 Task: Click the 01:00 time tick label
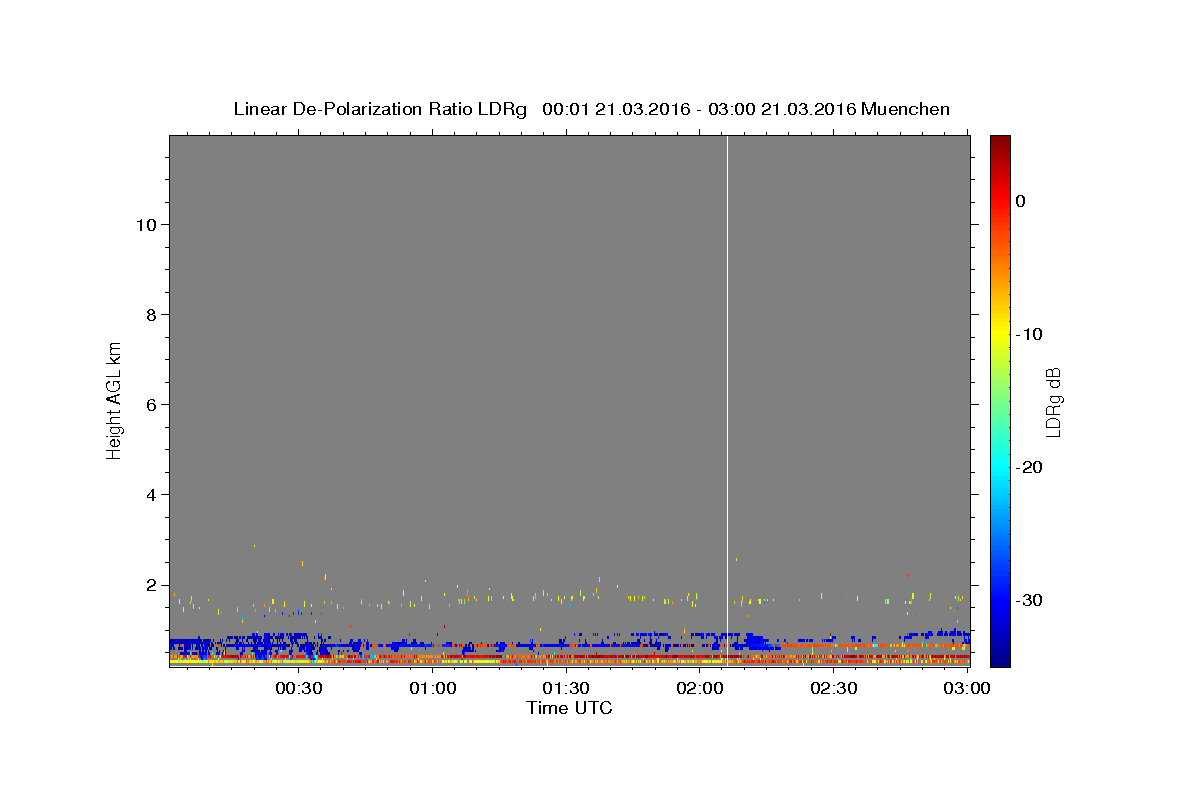[x=434, y=688]
